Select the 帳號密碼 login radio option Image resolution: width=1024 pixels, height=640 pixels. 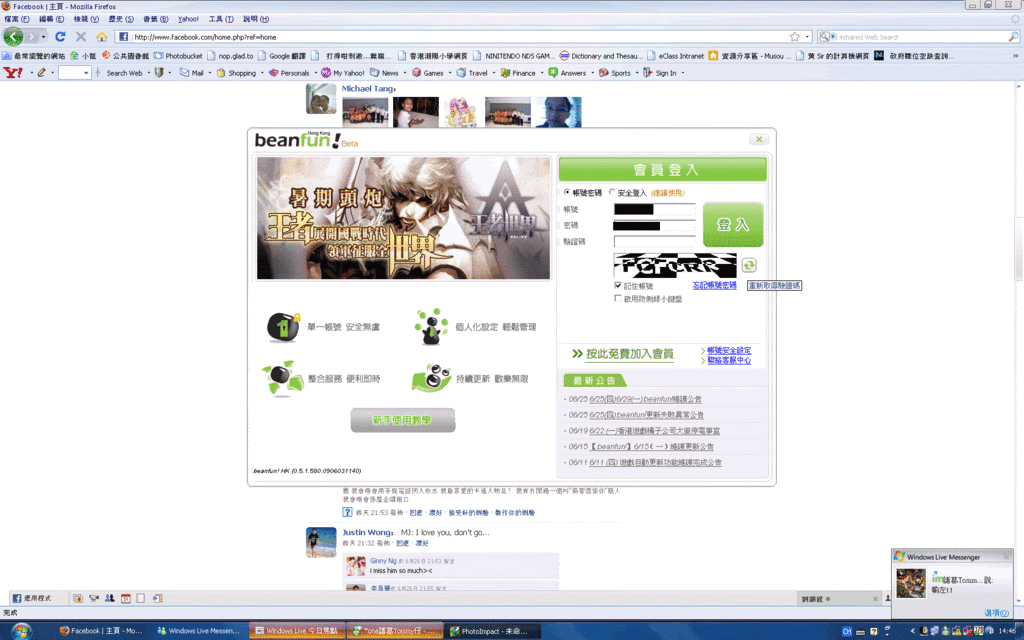567,193
